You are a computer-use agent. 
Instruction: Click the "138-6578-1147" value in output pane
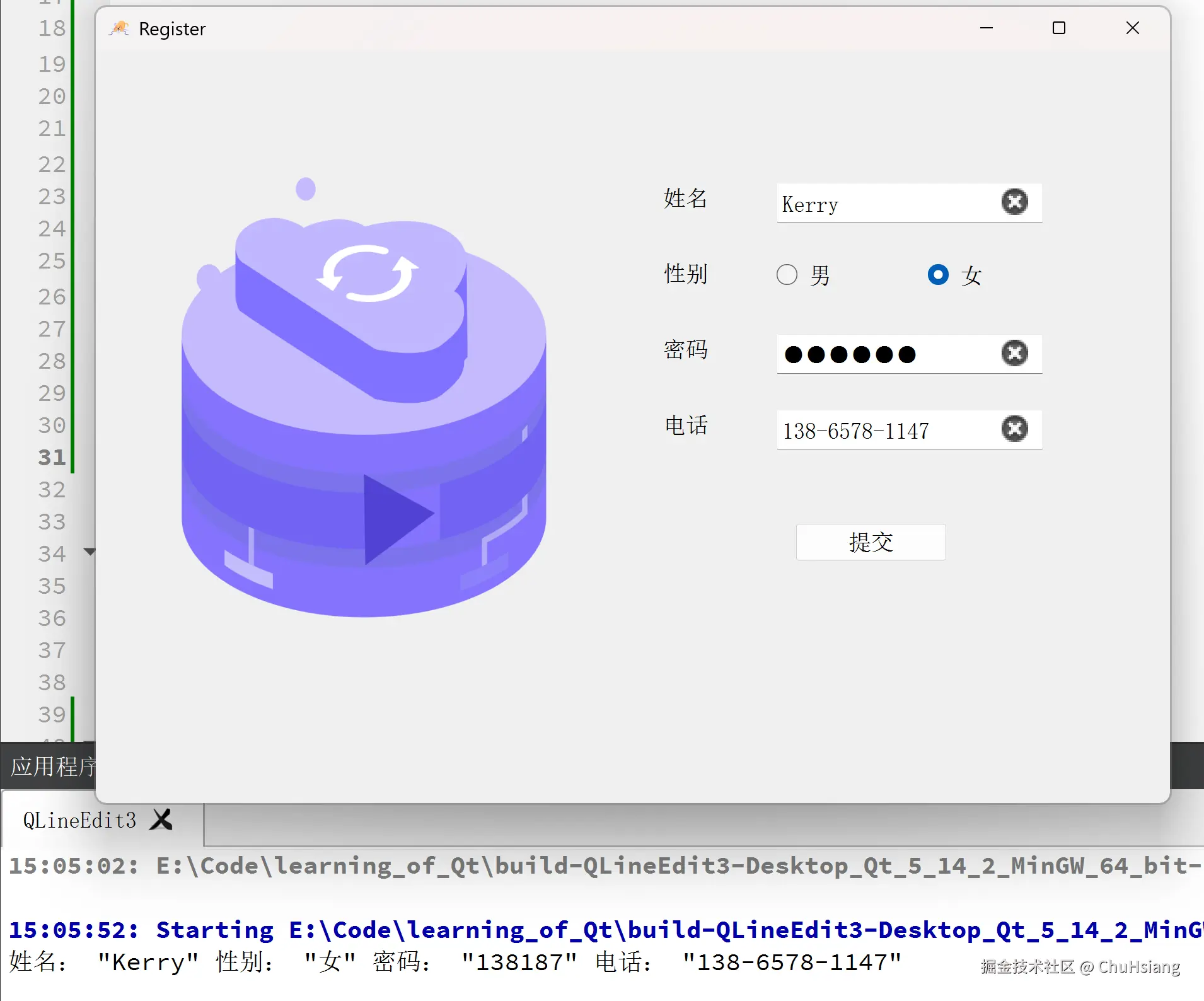tap(792, 963)
